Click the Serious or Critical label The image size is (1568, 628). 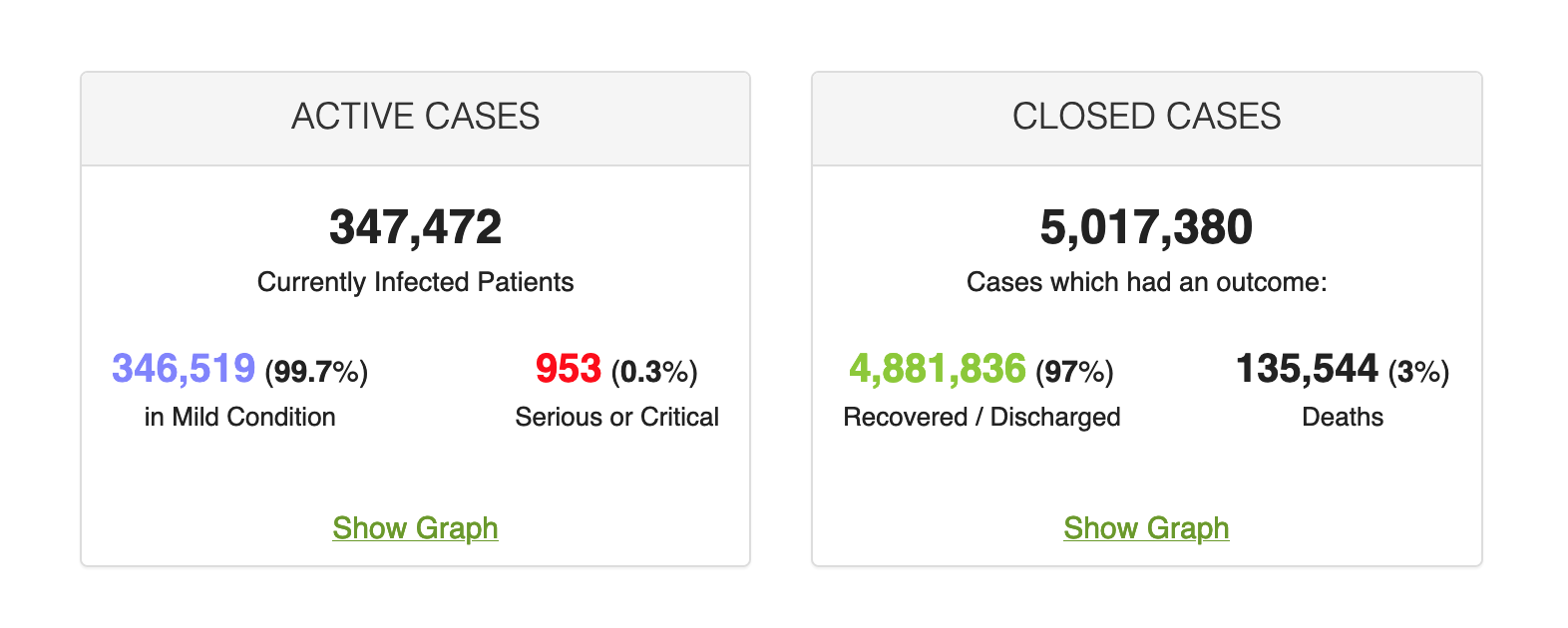tap(616, 417)
